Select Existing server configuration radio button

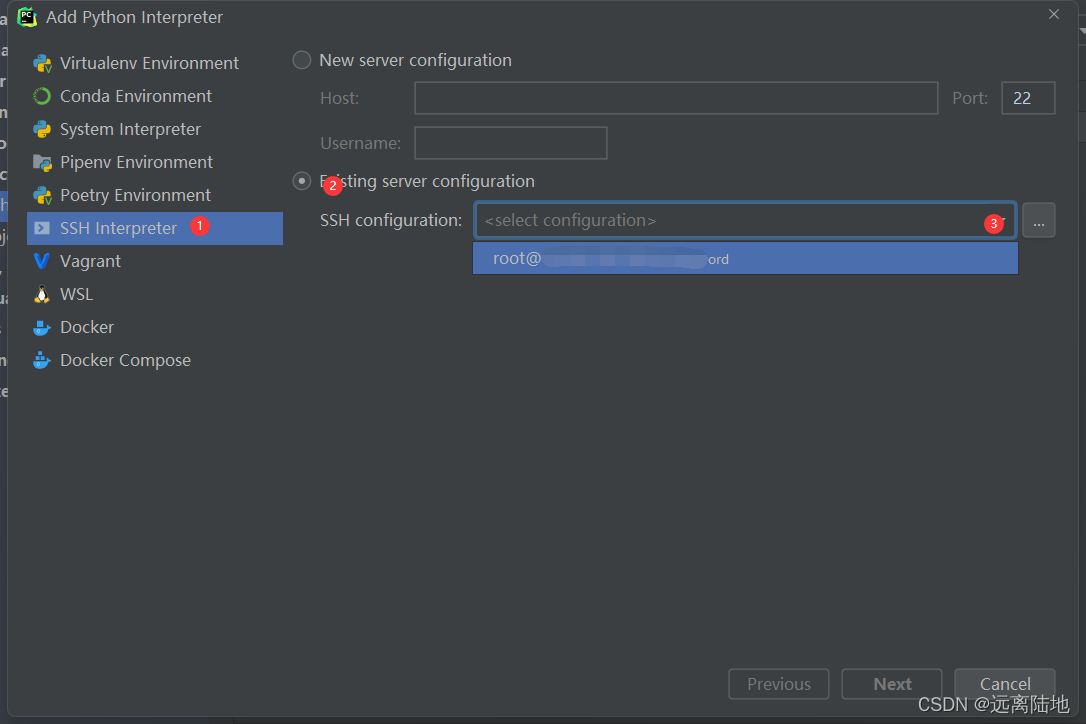301,181
